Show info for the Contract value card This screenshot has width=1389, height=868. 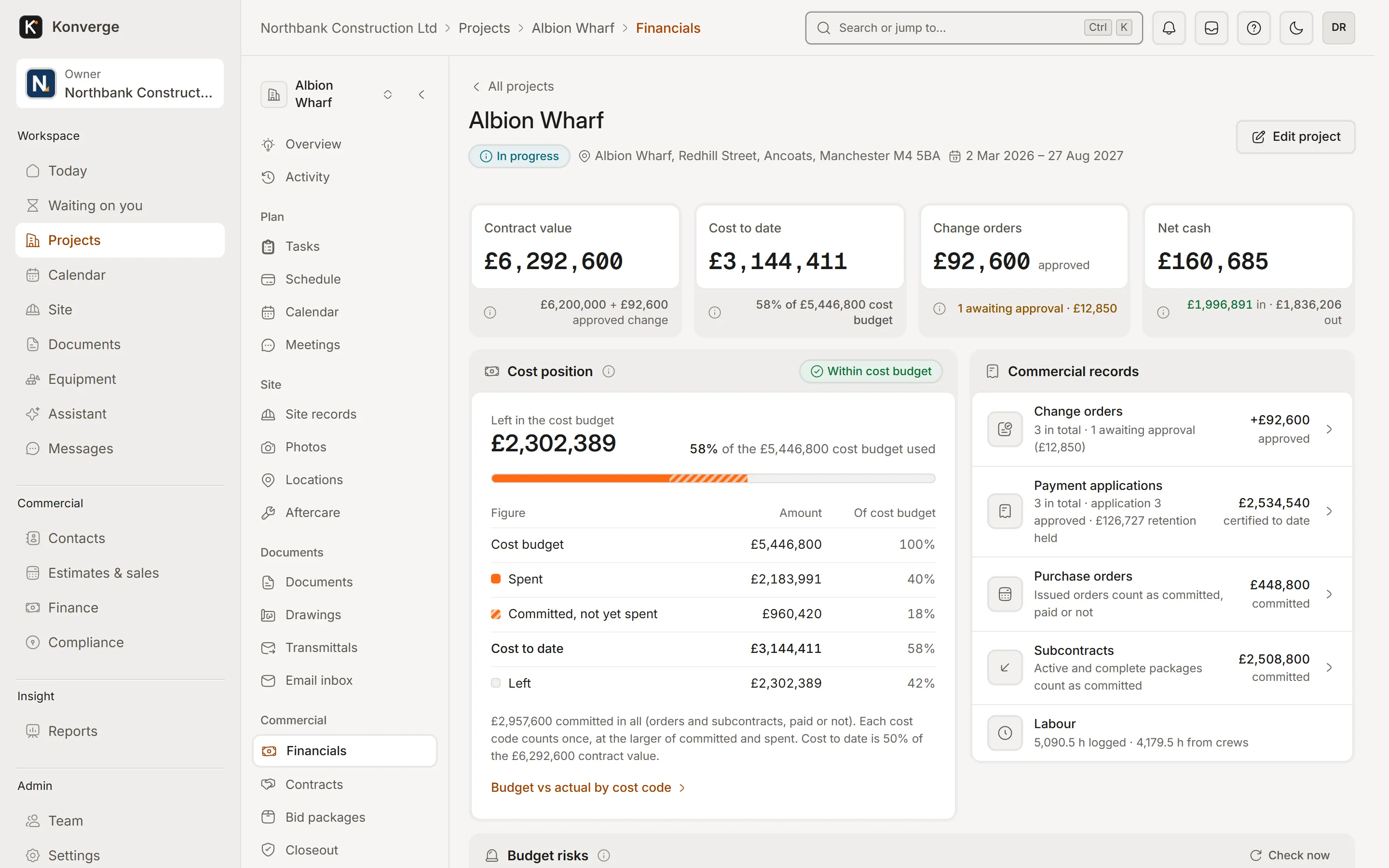490,312
